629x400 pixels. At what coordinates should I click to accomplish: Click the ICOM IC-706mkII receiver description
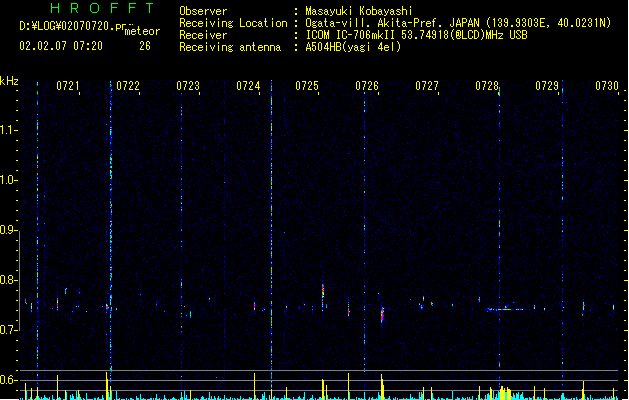(x=416, y=35)
